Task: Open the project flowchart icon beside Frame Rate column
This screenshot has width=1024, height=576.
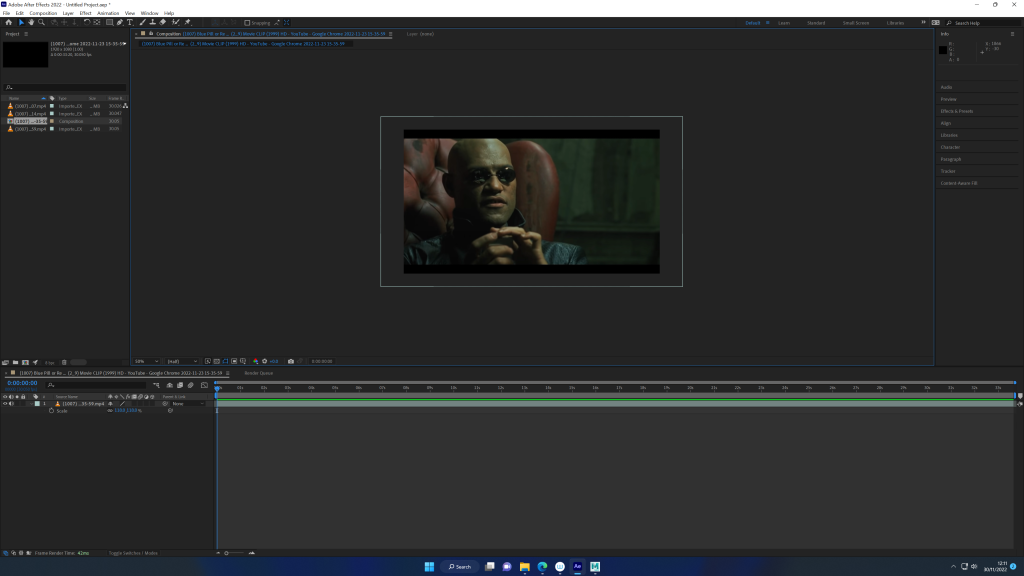Action: click(x=125, y=106)
